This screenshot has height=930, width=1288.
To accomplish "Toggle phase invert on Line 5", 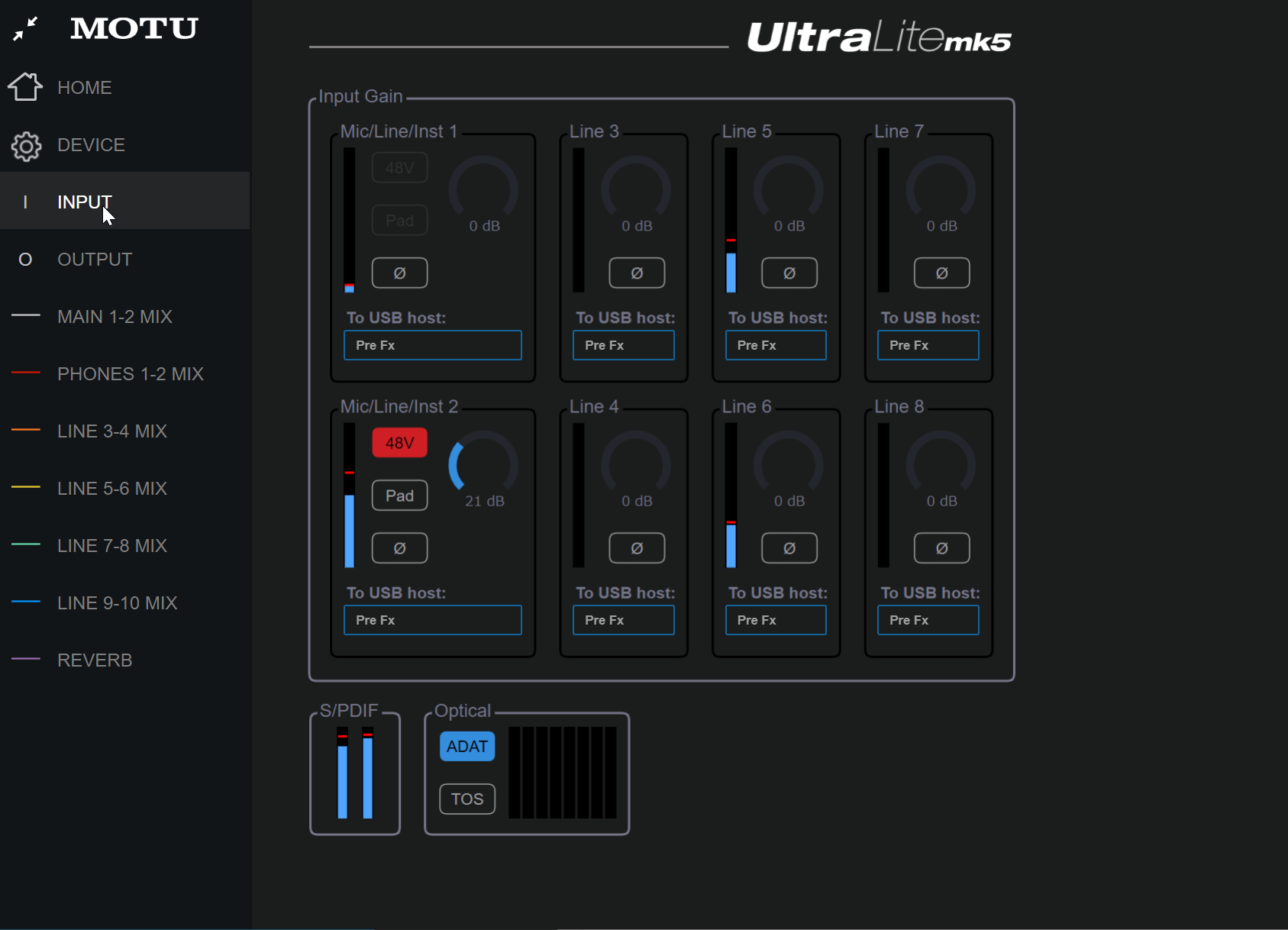I will [789, 273].
